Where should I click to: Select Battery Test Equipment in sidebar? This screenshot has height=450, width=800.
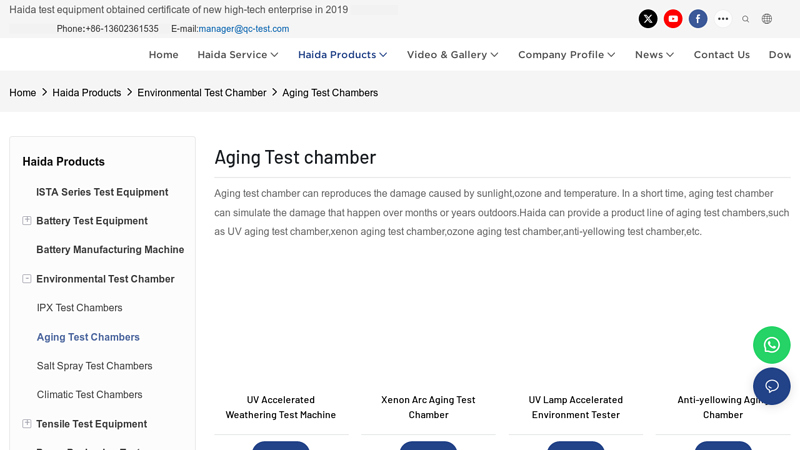coord(92,221)
